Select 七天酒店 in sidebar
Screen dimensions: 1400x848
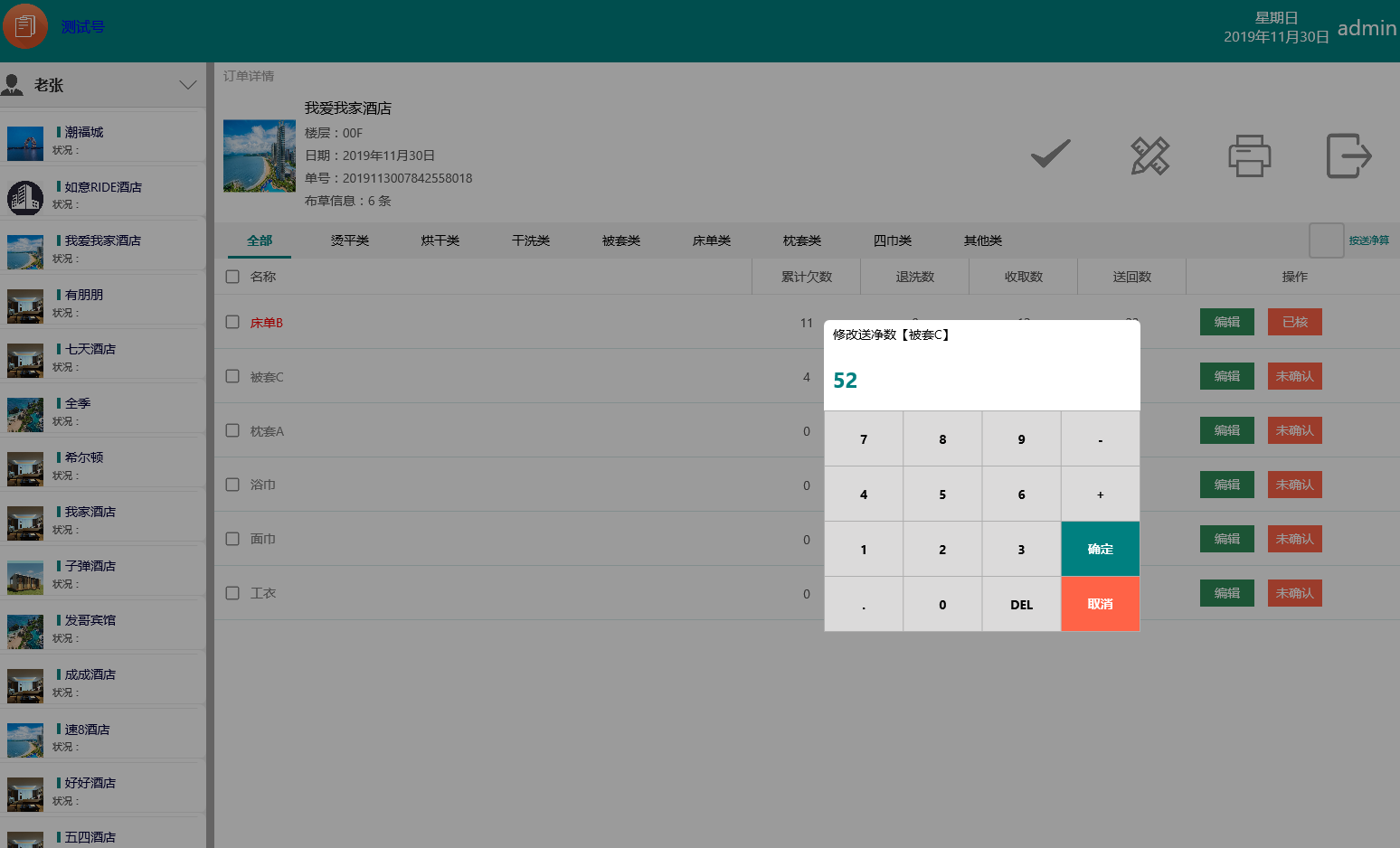point(103,357)
